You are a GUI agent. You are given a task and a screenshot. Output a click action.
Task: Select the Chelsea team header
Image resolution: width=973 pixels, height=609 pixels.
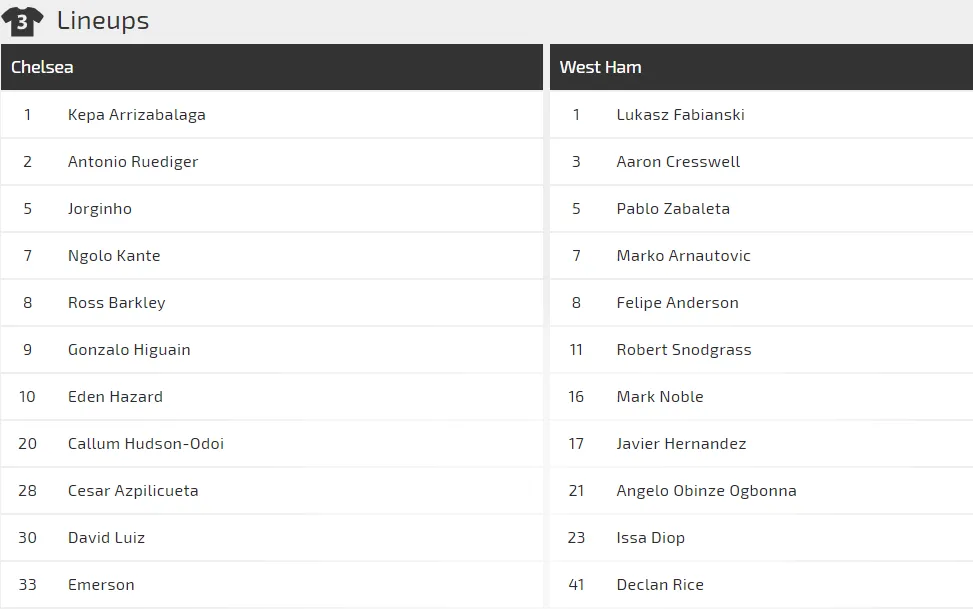42,67
